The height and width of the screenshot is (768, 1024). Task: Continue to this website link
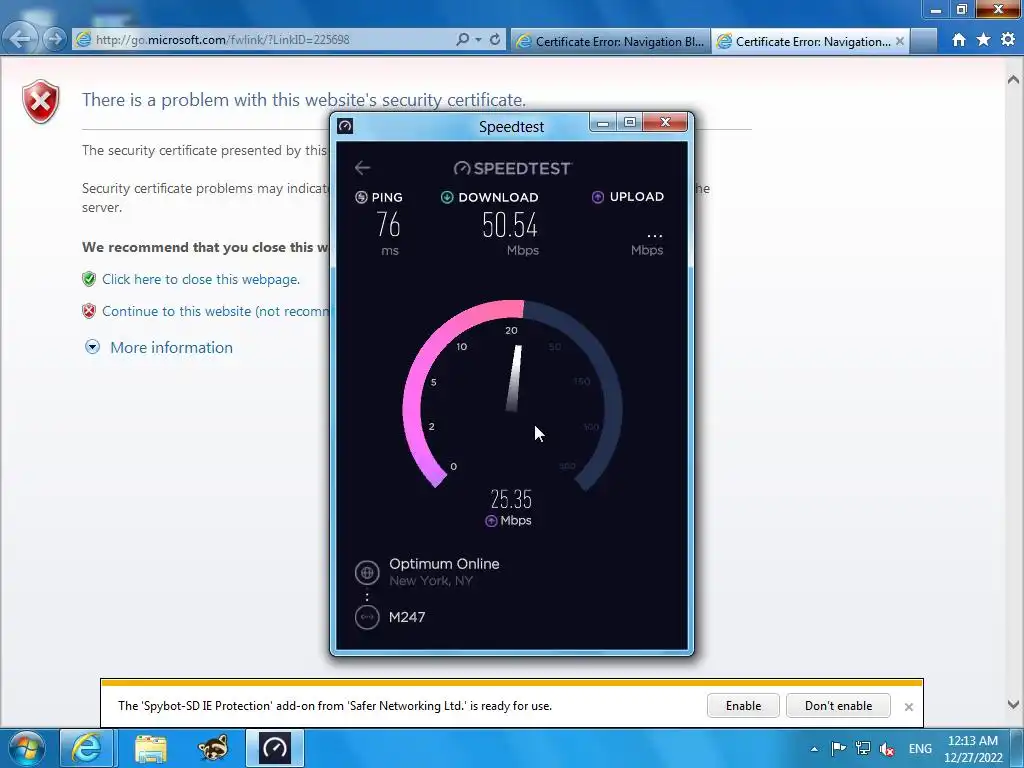(216, 312)
